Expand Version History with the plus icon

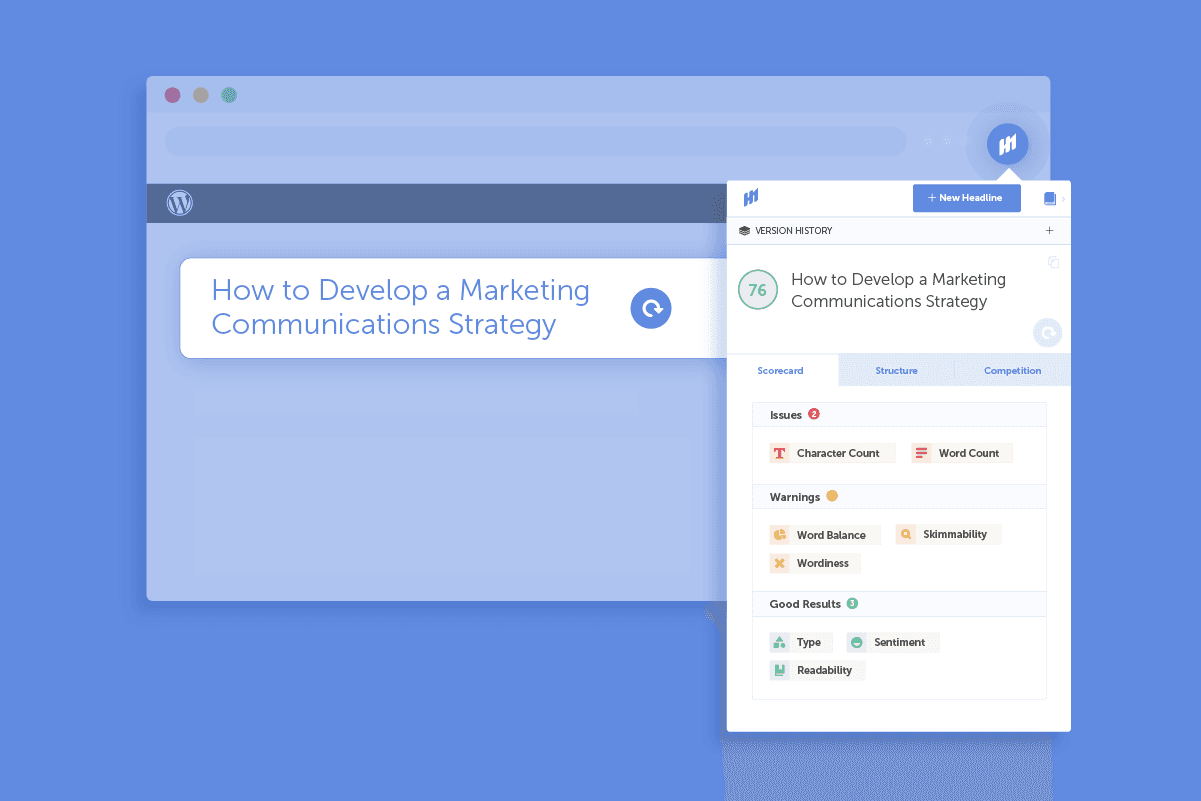(1049, 231)
